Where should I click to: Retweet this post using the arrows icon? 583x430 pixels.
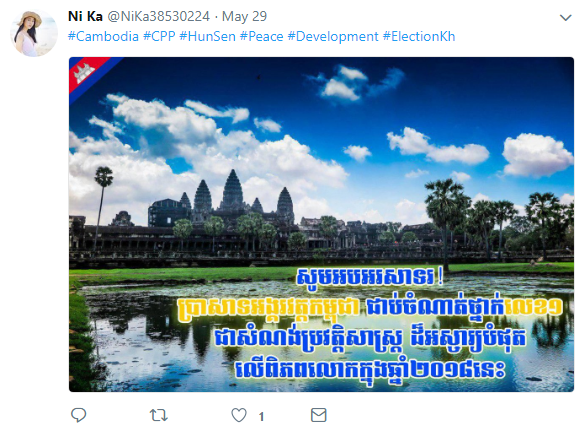(x=159, y=415)
